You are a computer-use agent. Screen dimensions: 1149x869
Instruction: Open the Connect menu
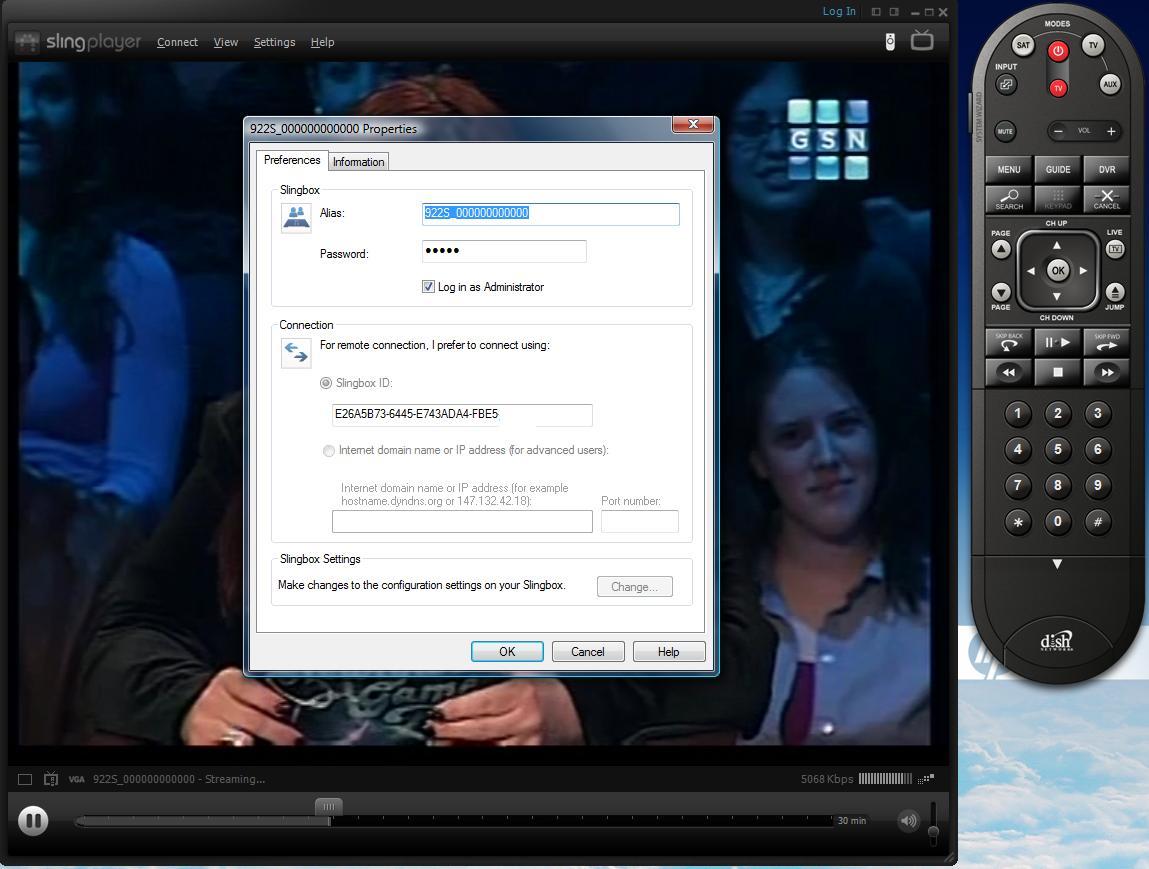(177, 42)
